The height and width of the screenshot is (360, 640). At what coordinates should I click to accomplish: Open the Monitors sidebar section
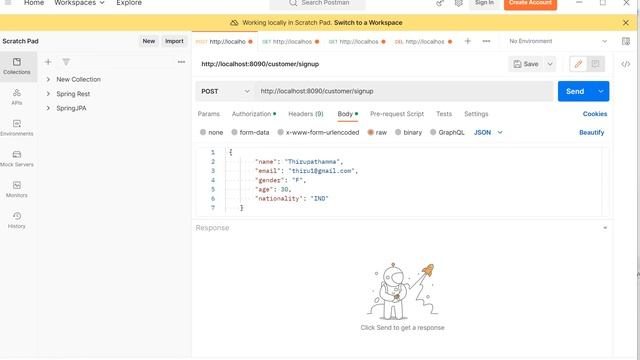pyautogui.click(x=17, y=189)
